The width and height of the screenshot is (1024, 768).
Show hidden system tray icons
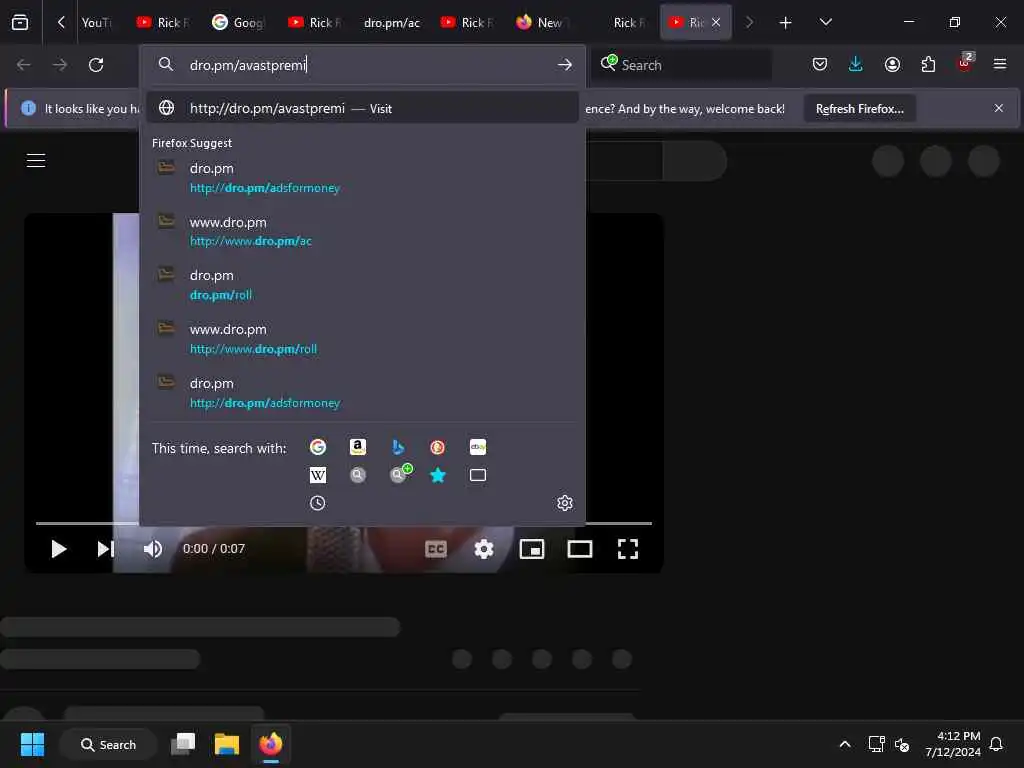click(844, 744)
